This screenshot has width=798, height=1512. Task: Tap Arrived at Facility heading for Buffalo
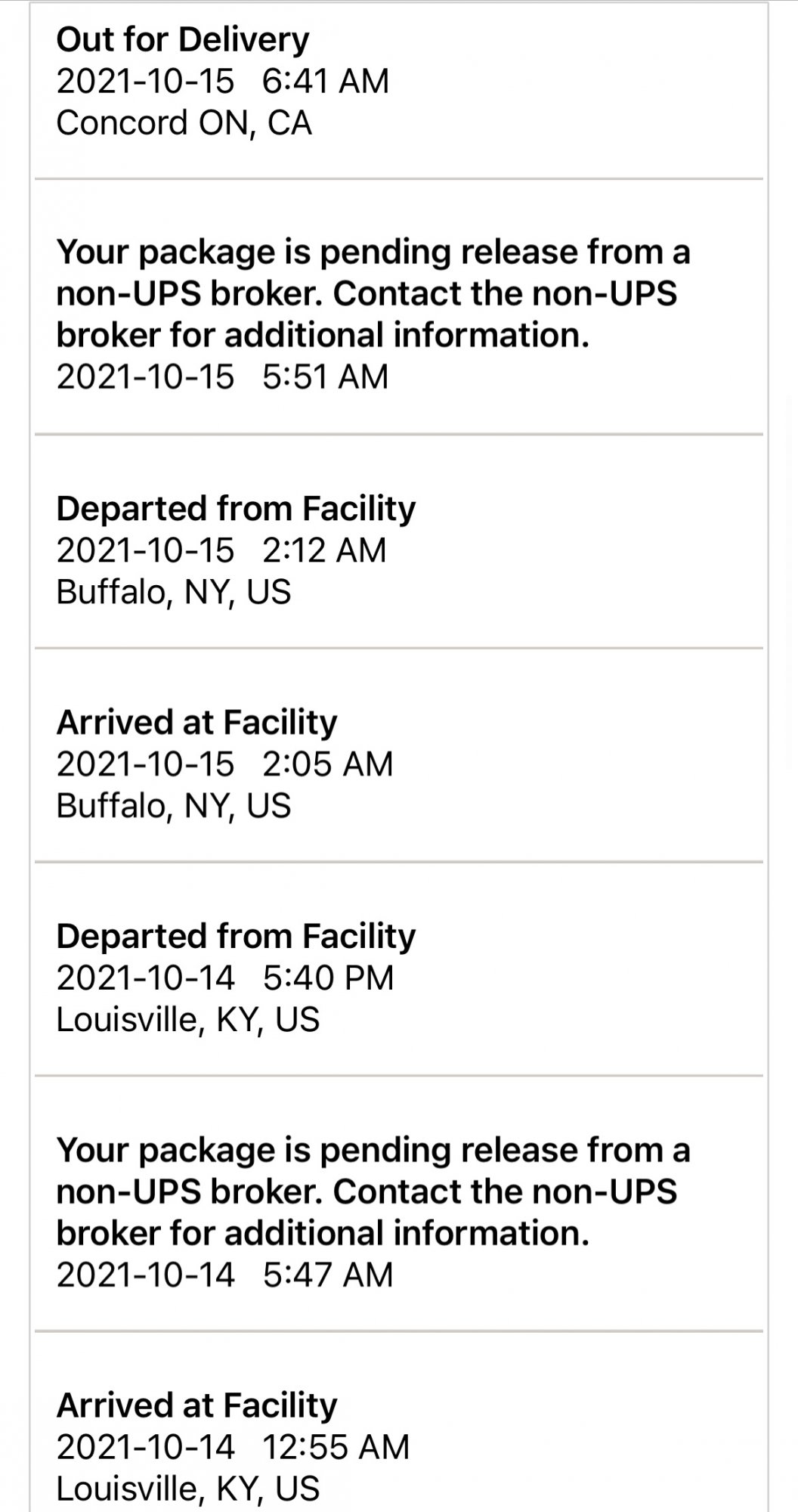pos(196,723)
